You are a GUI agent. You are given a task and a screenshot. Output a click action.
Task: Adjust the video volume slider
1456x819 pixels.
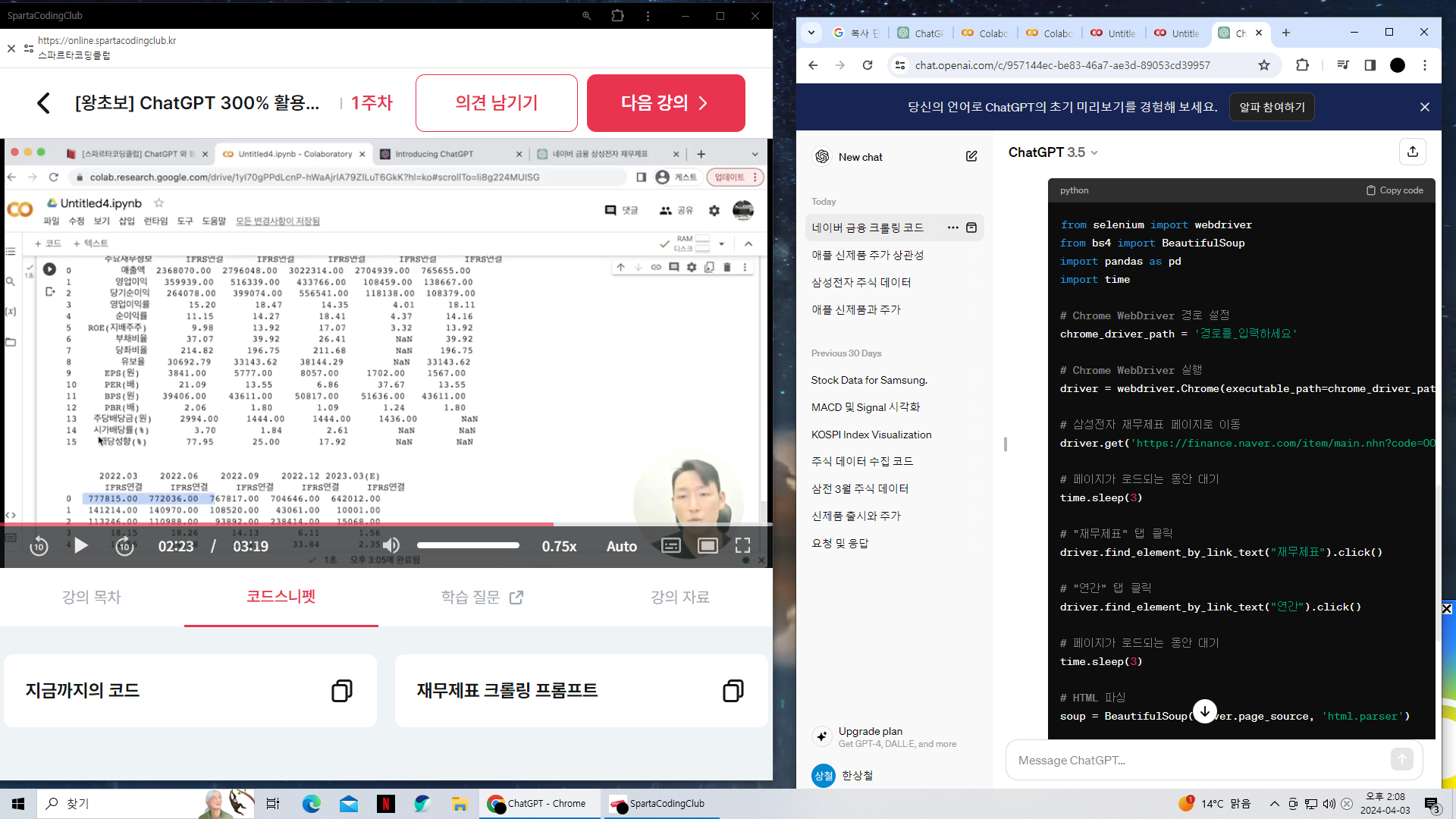coord(468,545)
